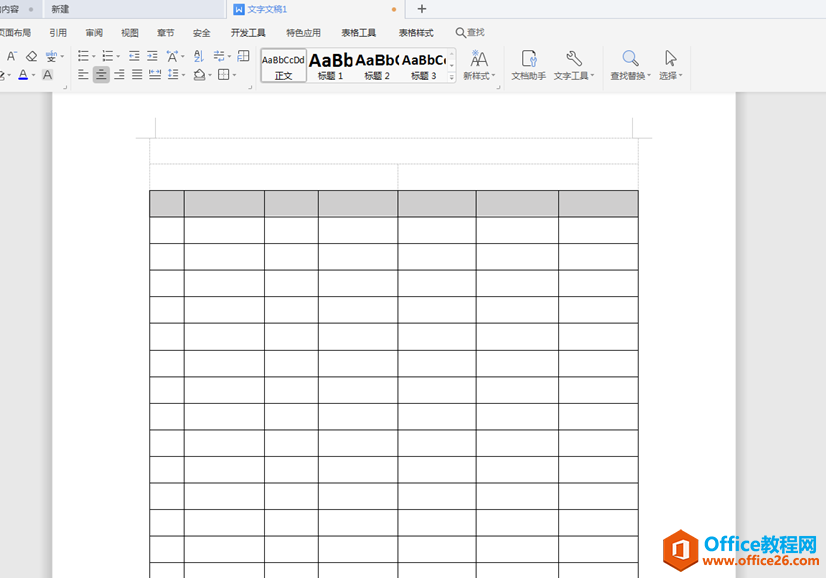Open the 选择 dropdown
This screenshot has height=578, width=826.
(670, 66)
